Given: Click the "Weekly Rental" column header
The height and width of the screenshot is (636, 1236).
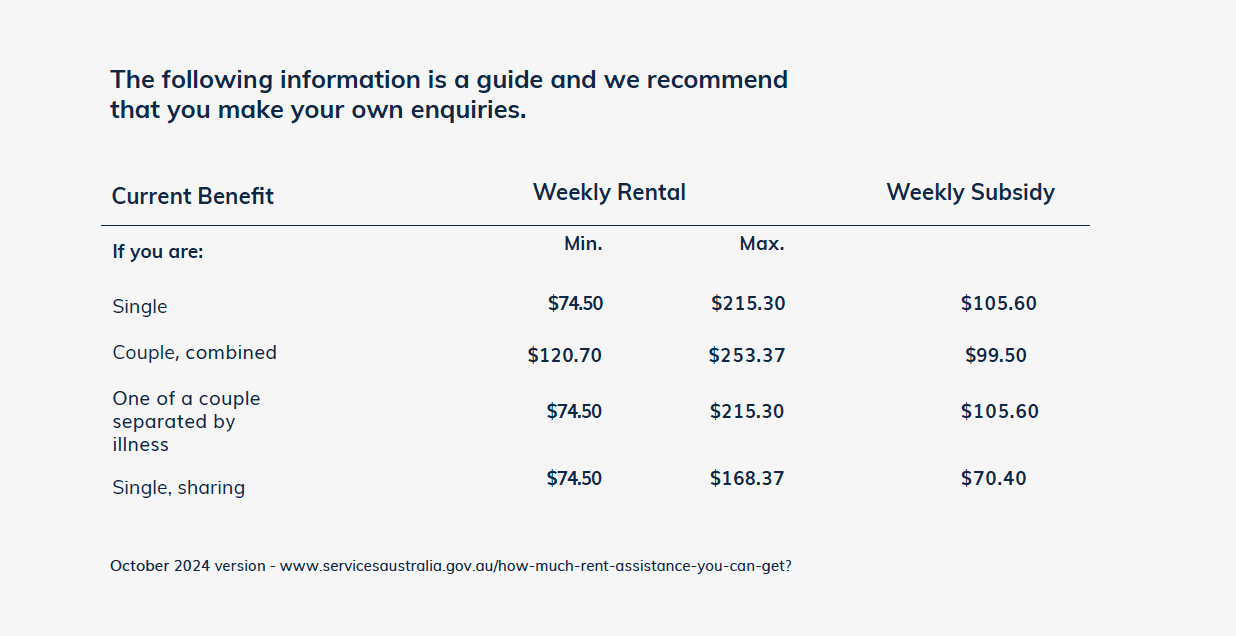Looking at the screenshot, I should [x=609, y=192].
